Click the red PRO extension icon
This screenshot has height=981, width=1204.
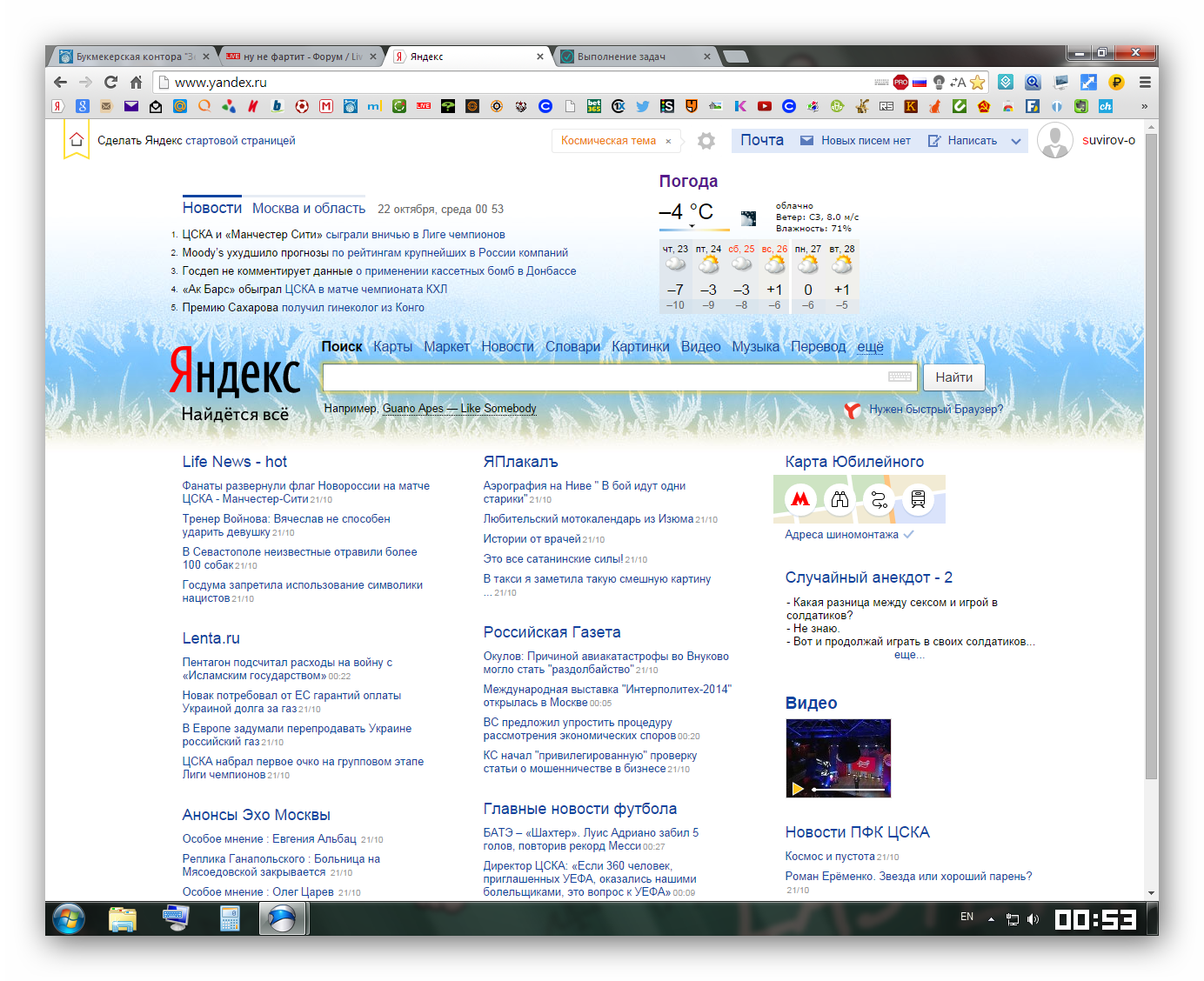point(900,82)
